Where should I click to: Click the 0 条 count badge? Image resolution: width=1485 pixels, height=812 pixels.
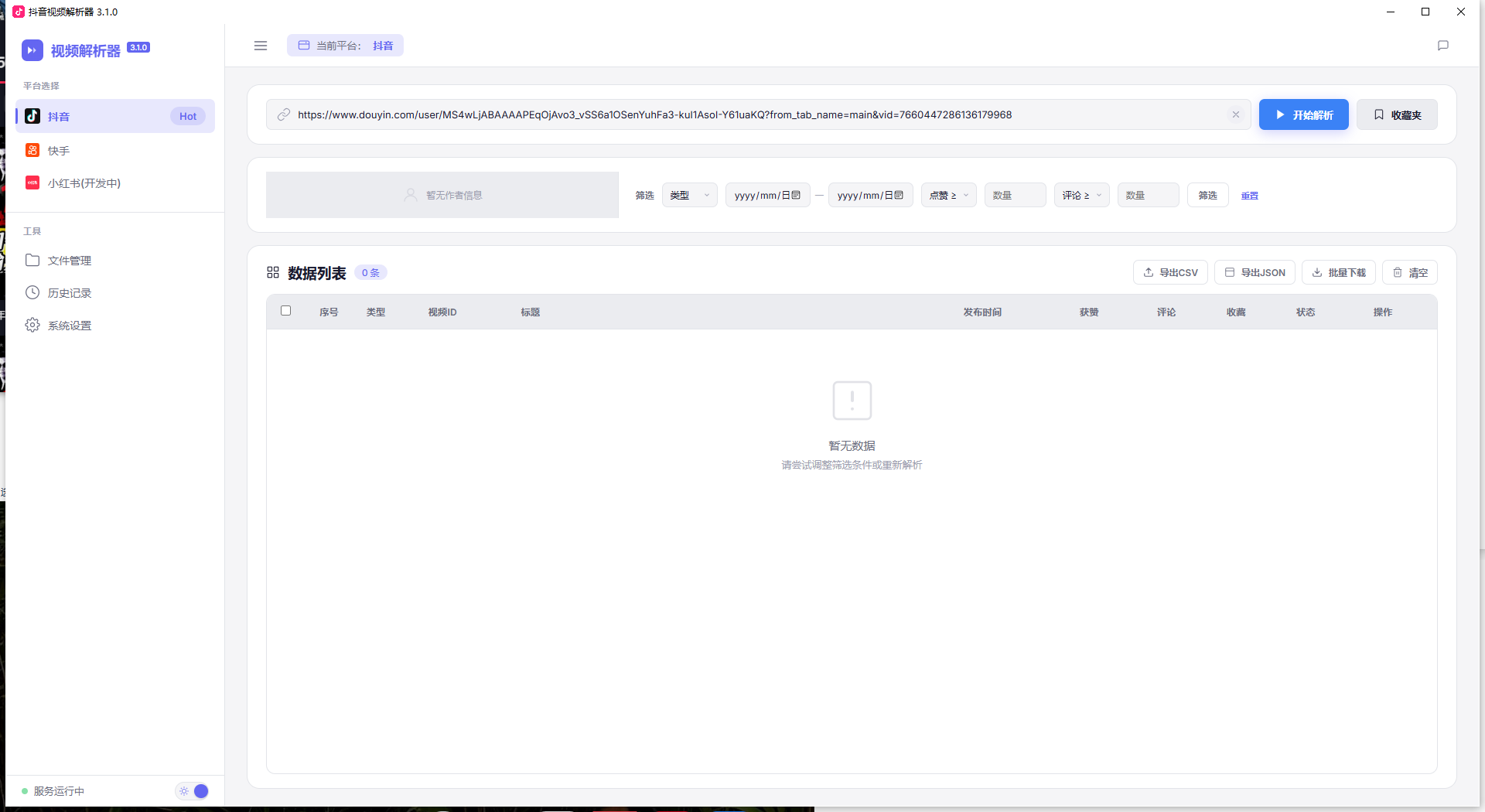click(x=370, y=272)
